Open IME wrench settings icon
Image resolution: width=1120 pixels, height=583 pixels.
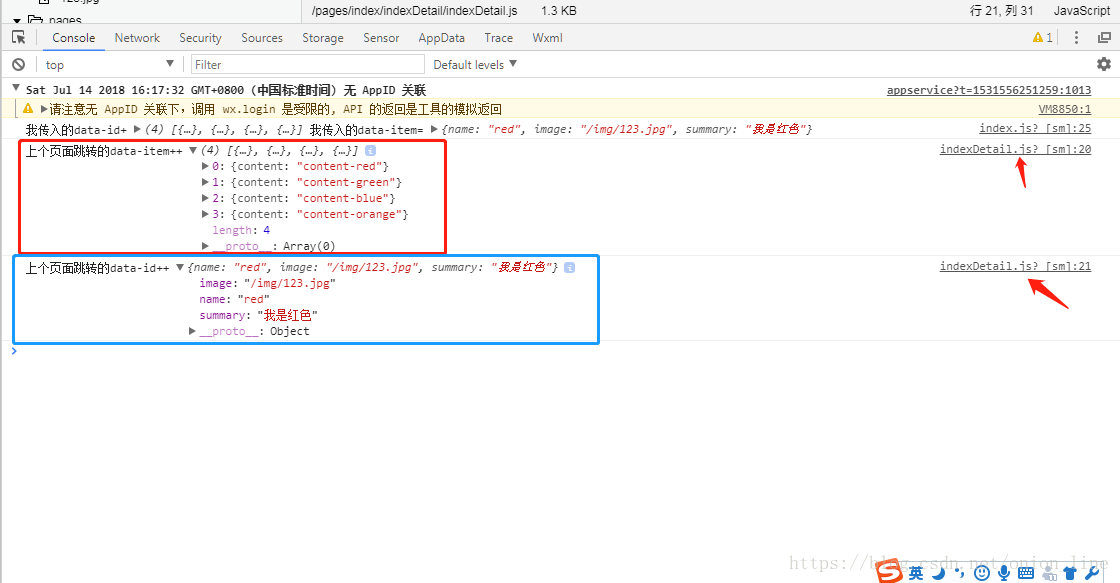click(1091, 573)
